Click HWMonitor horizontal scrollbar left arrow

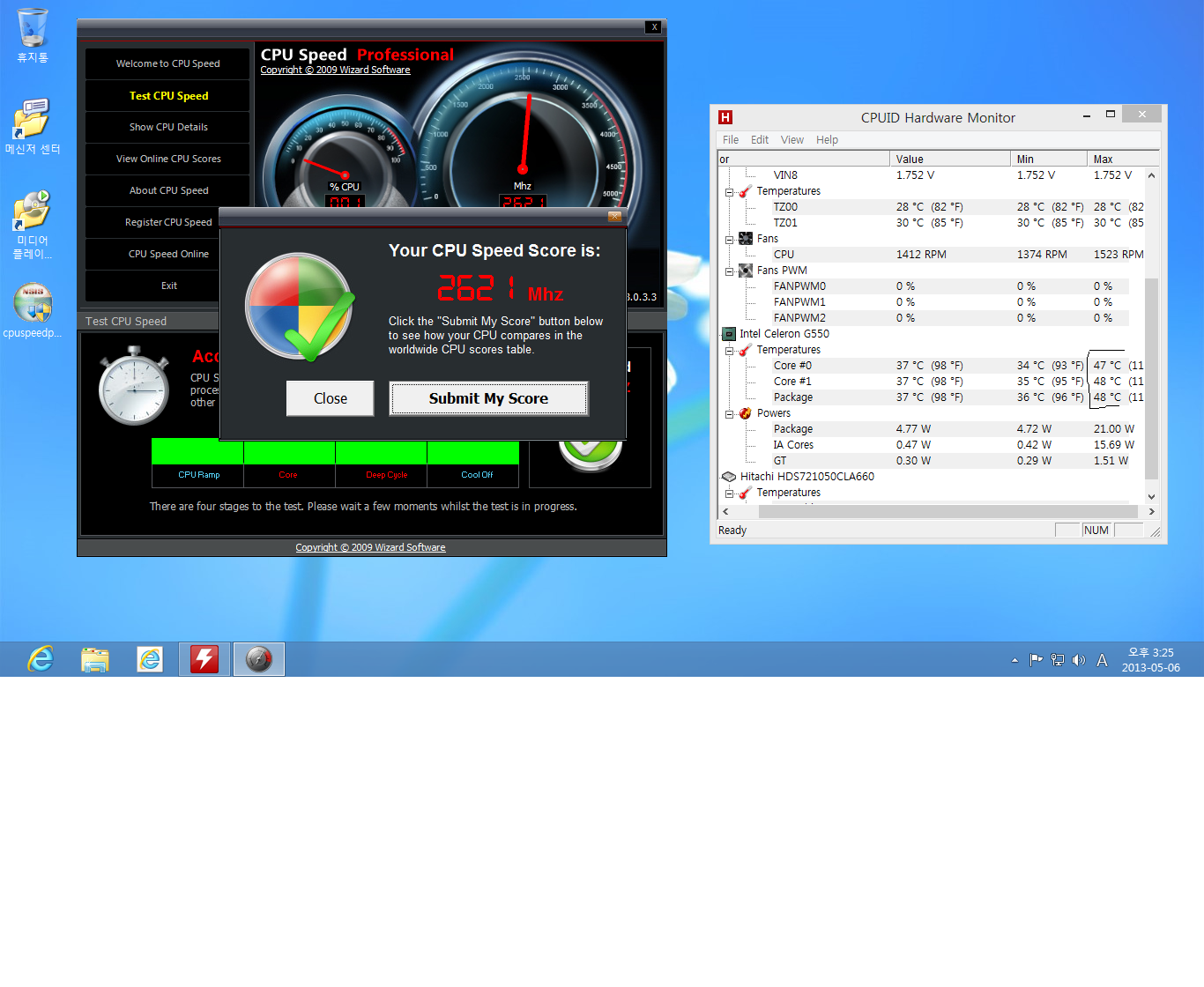tap(725, 511)
